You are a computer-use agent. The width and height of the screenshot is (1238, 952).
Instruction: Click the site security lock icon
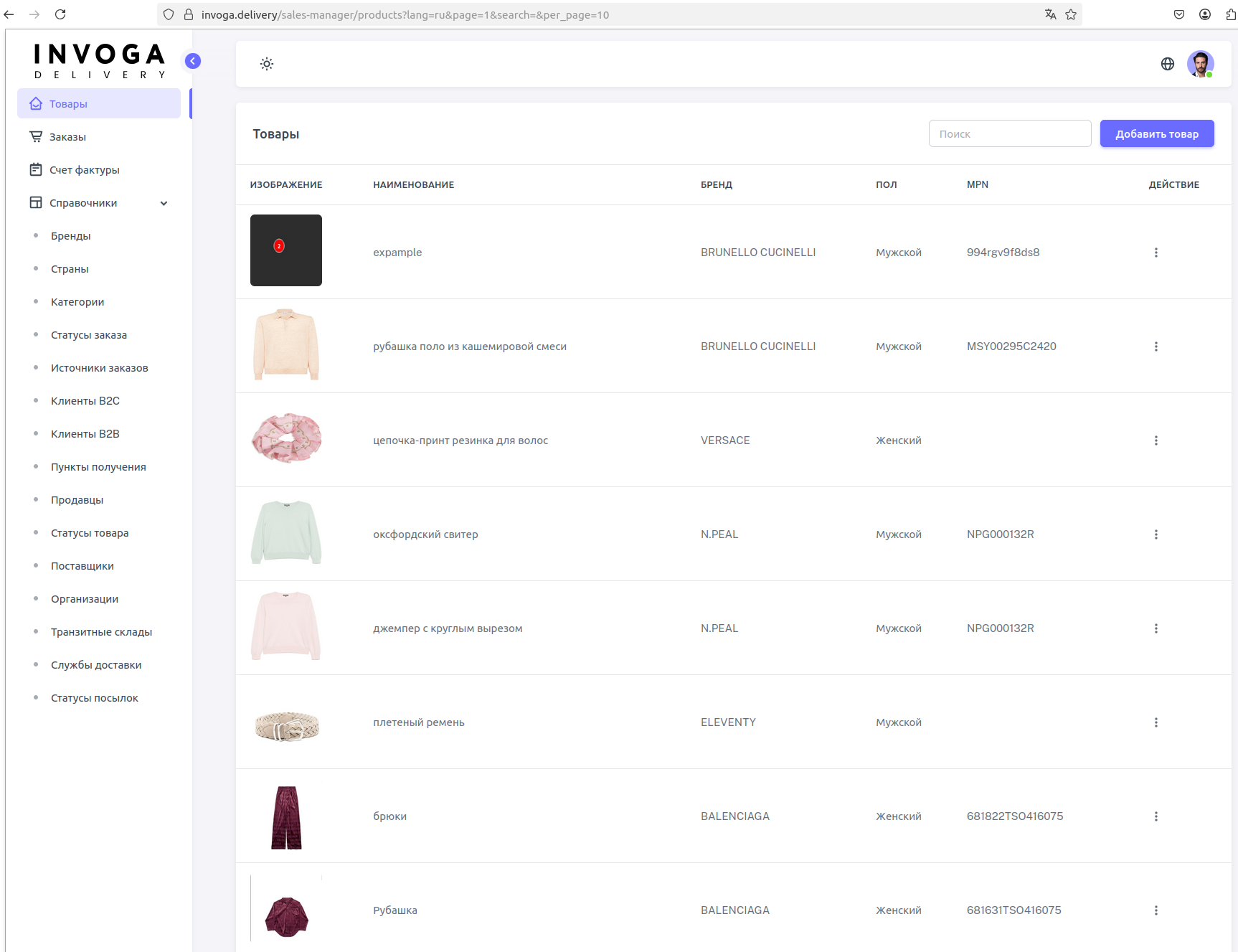pos(189,14)
